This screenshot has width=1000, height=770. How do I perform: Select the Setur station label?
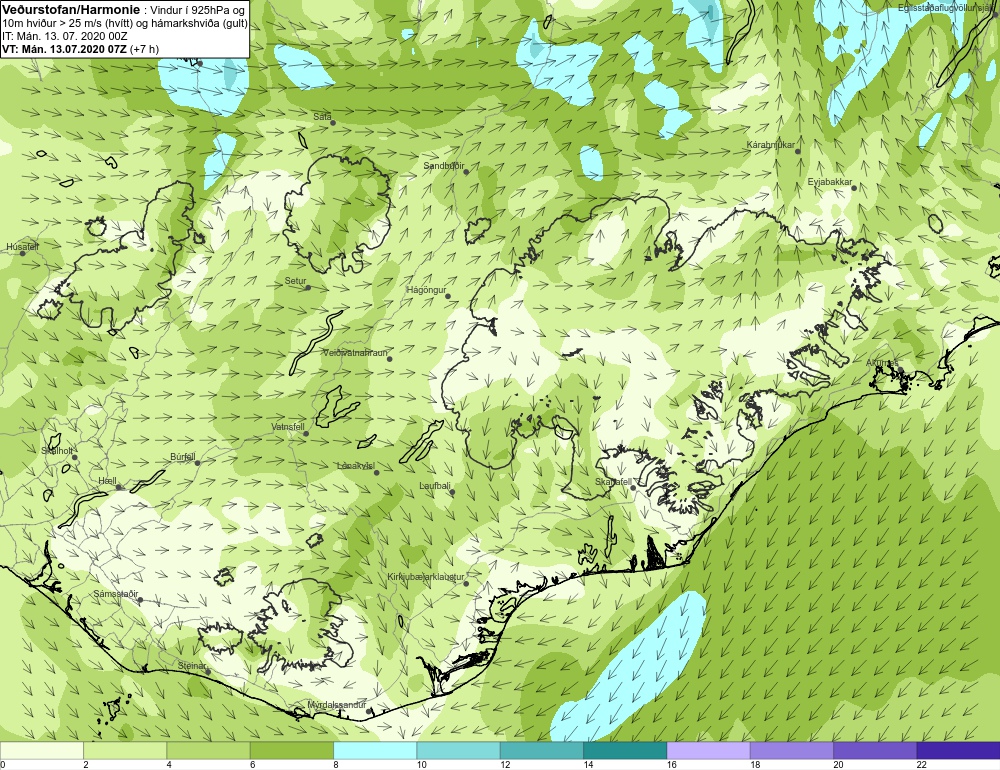[x=295, y=281]
